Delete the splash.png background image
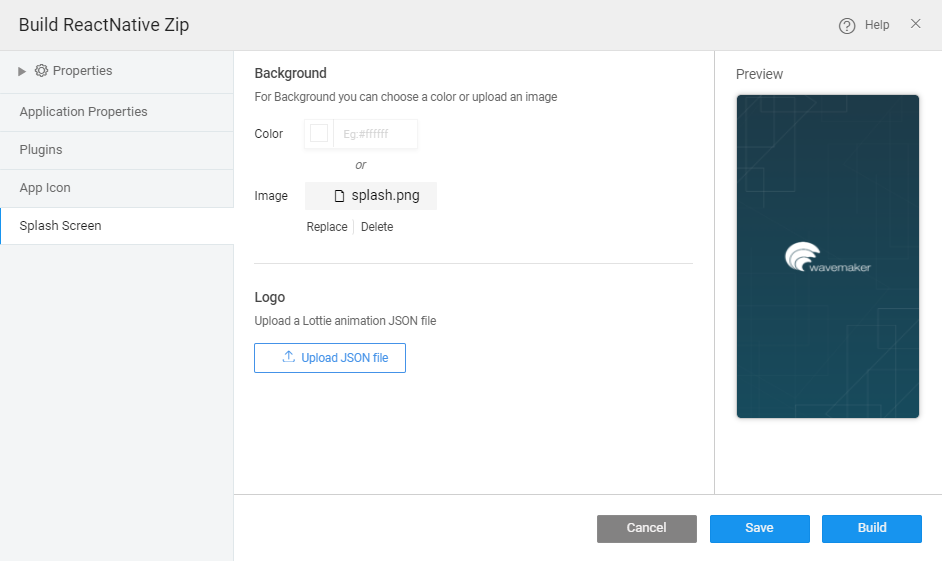942x561 pixels. 377,227
